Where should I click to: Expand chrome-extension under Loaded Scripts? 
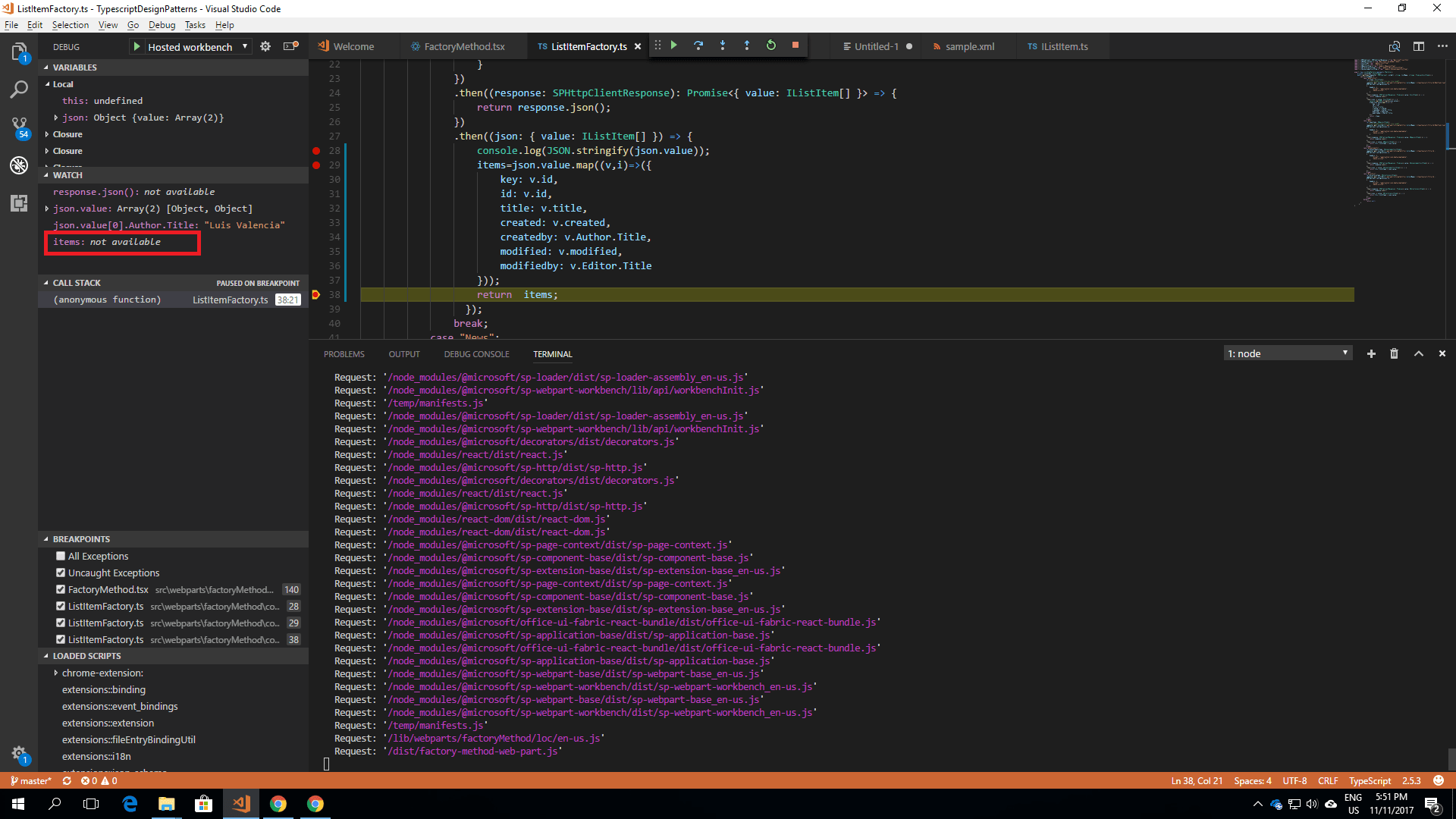tap(55, 673)
